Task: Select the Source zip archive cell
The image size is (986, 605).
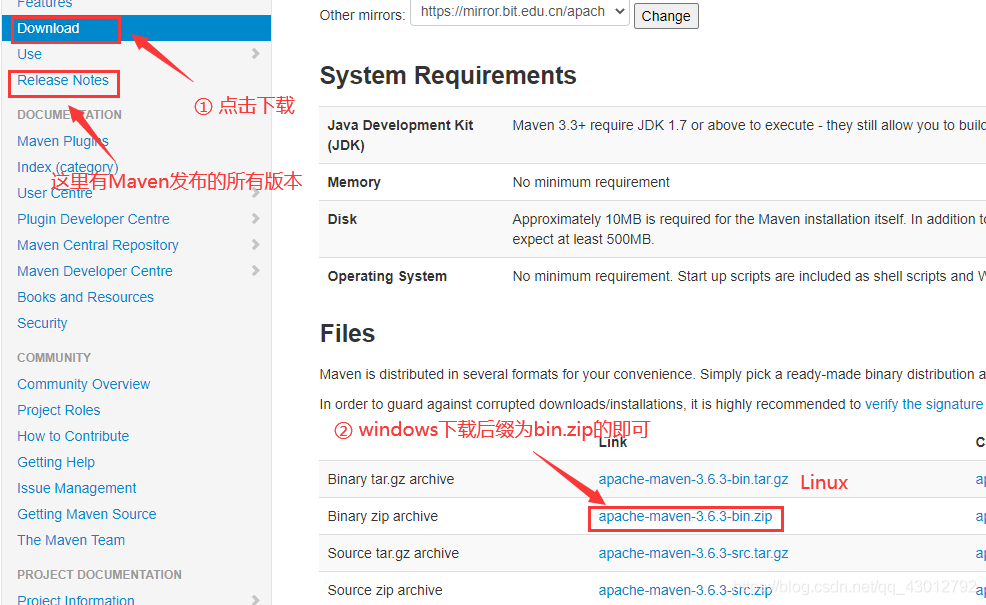Action: [385, 591]
